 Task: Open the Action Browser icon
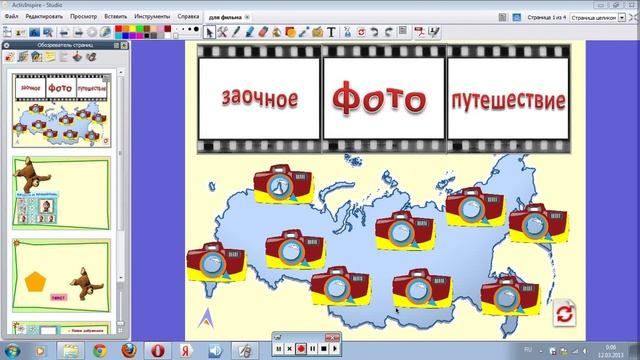click(x=78, y=57)
